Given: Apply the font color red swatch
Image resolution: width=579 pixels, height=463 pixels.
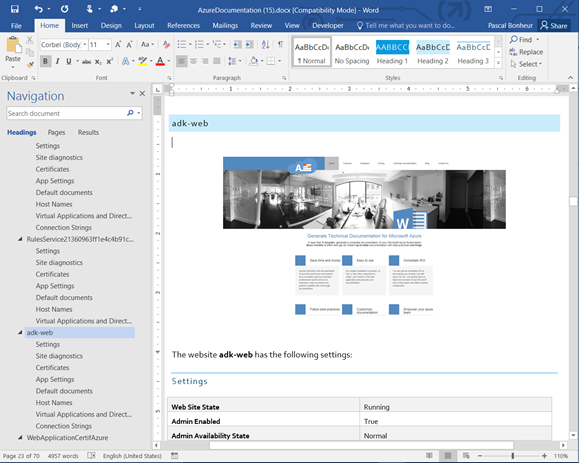Looking at the screenshot, I should [160, 61].
